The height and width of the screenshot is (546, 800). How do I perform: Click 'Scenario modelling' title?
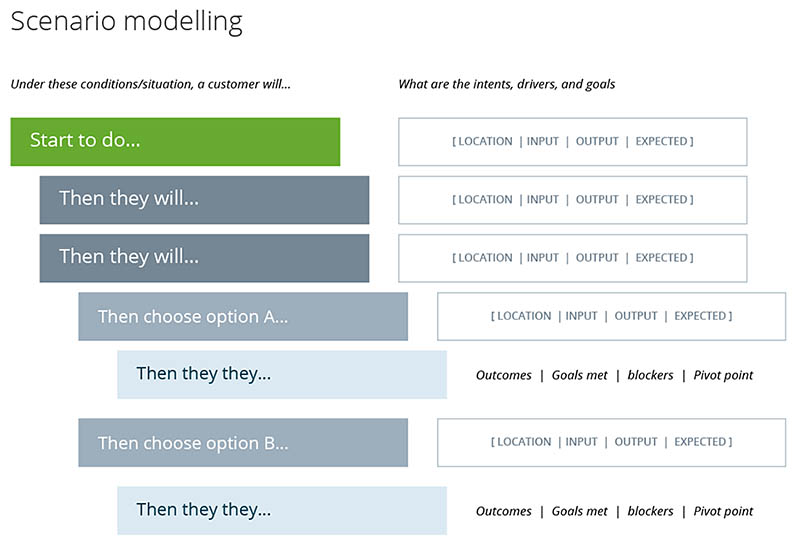(x=126, y=22)
